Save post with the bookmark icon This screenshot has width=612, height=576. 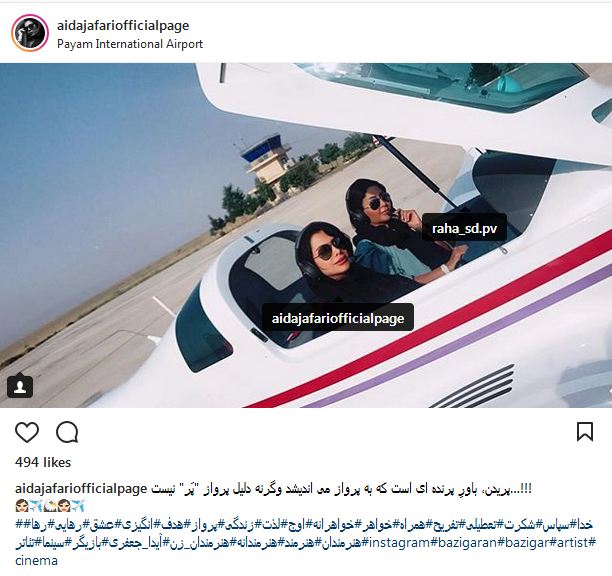point(585,432)
